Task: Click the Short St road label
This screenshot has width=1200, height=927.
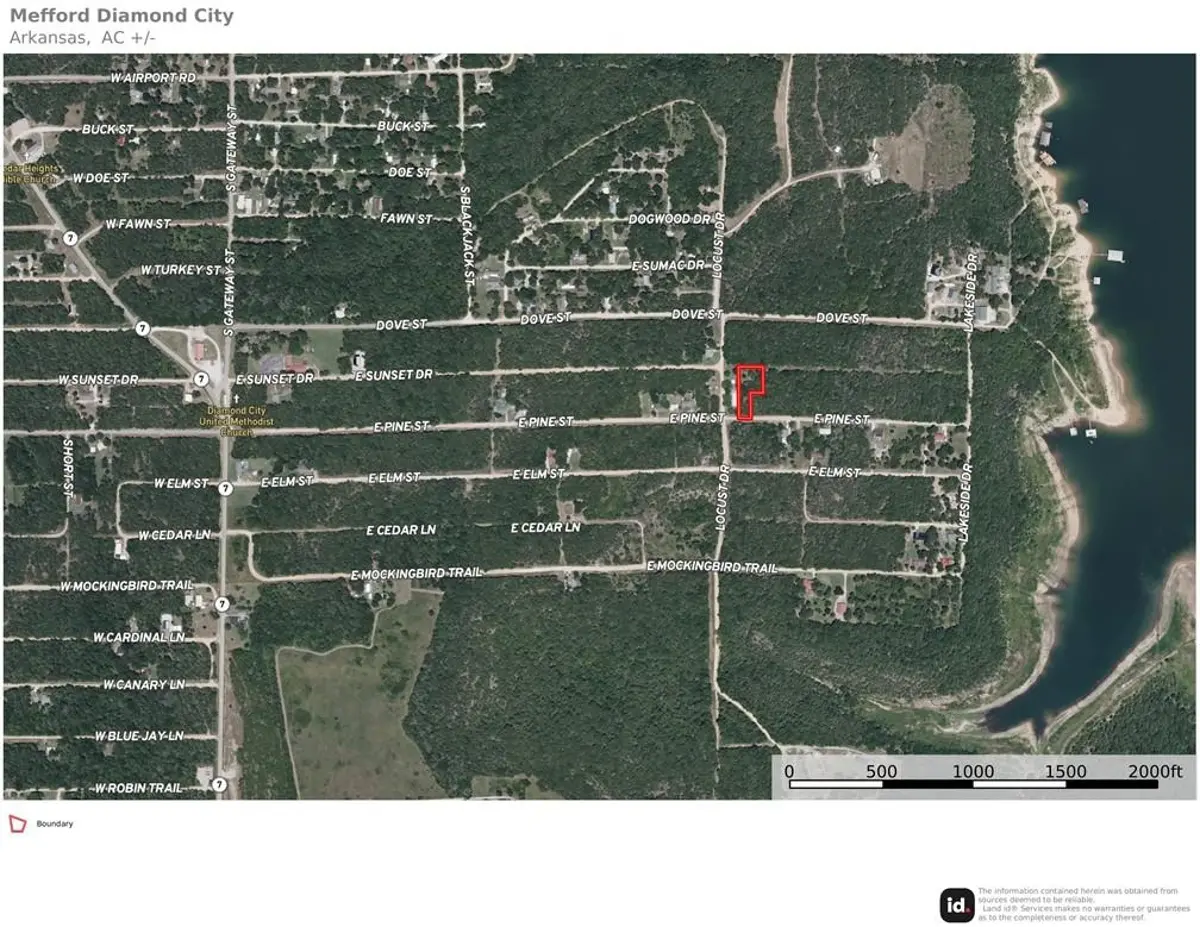Action: point(68,468)
